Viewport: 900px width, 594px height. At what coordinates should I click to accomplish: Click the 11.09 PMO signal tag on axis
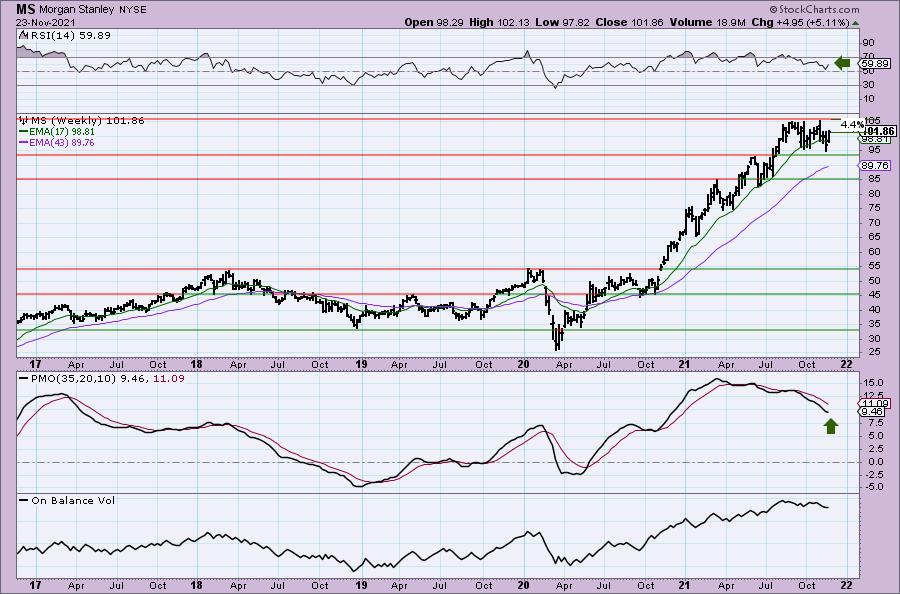click(876, 403)
